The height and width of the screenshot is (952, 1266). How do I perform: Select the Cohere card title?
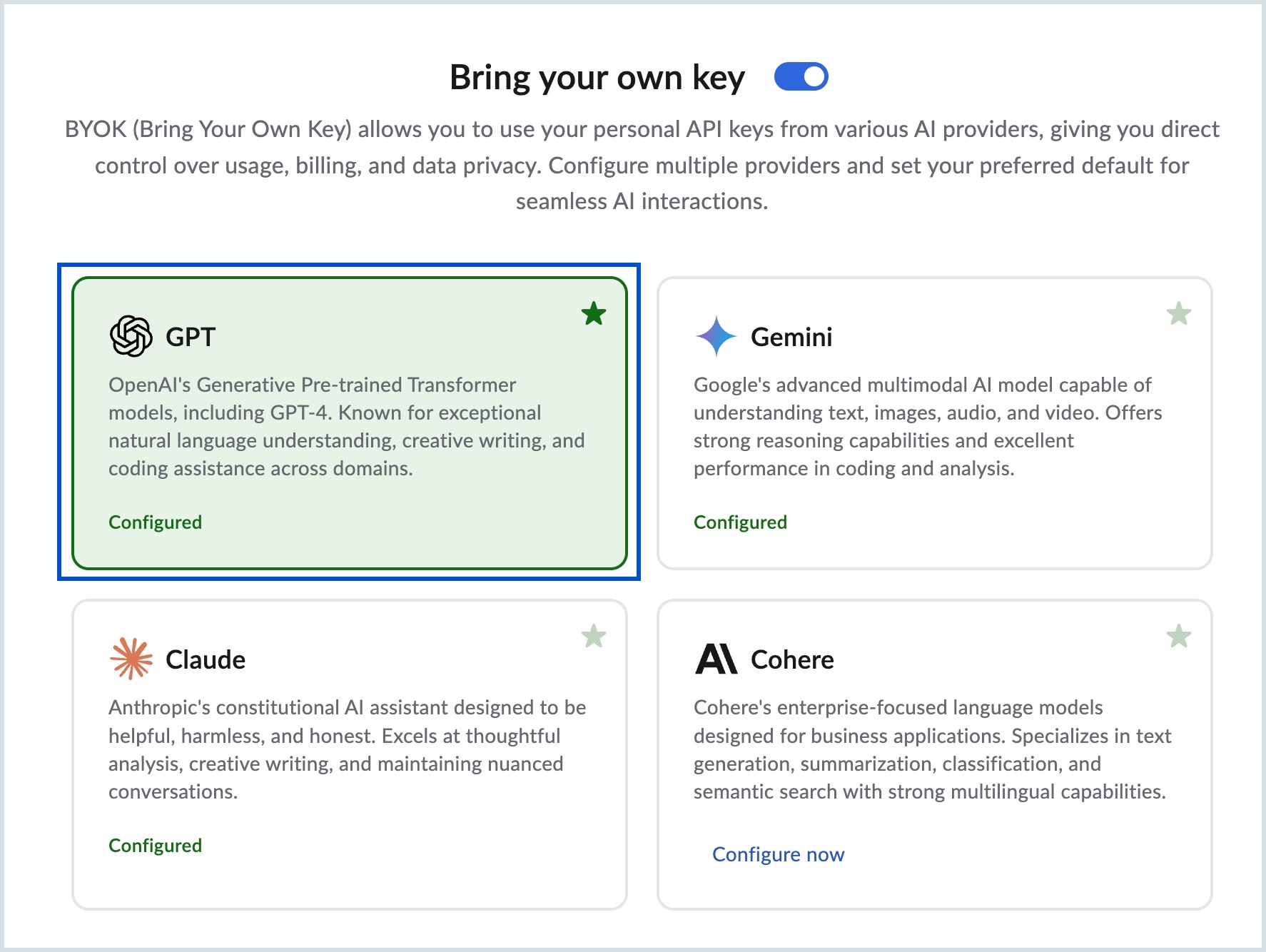[x=792, y=659]
